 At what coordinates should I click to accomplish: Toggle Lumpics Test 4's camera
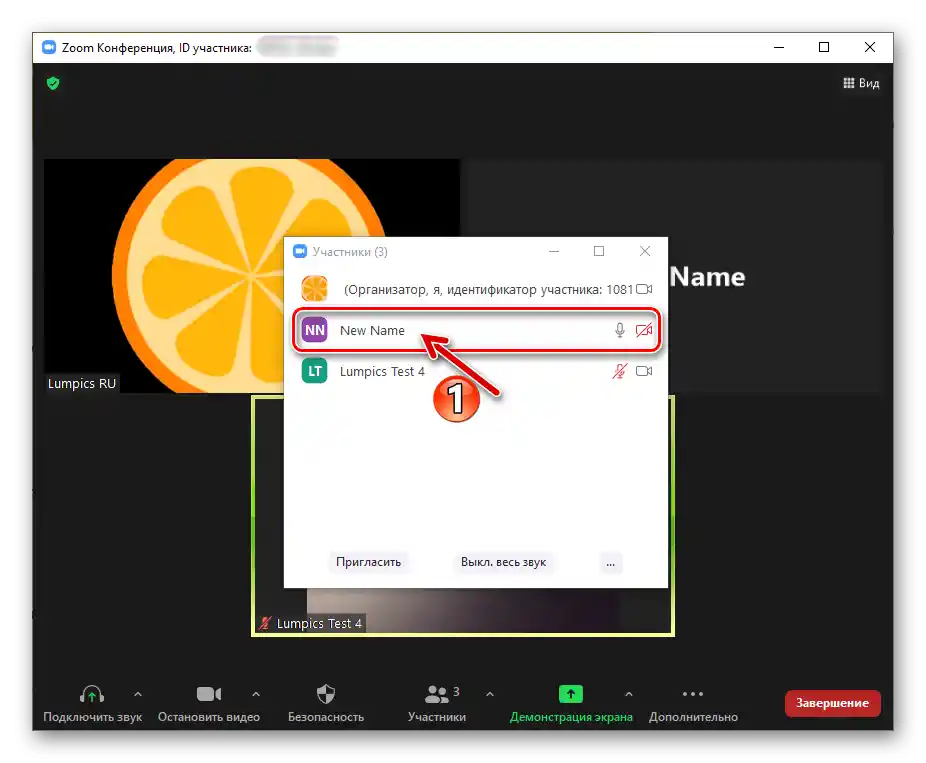tap(644, 370)
